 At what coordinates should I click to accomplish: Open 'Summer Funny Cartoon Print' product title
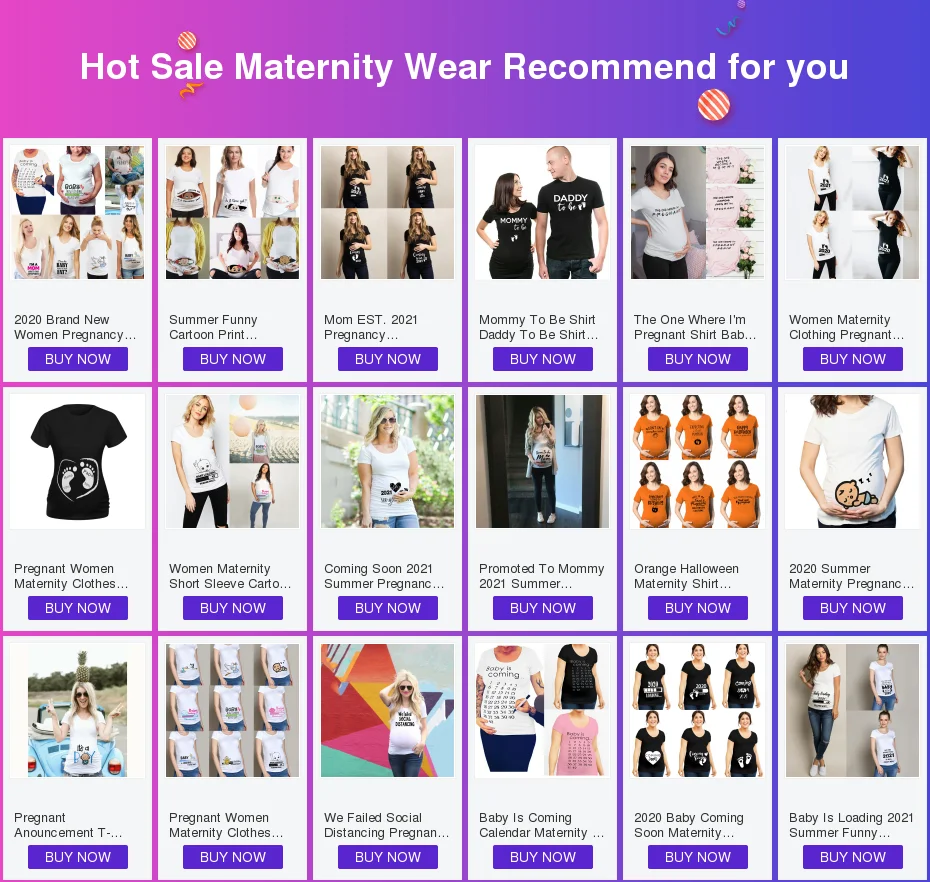214,327
